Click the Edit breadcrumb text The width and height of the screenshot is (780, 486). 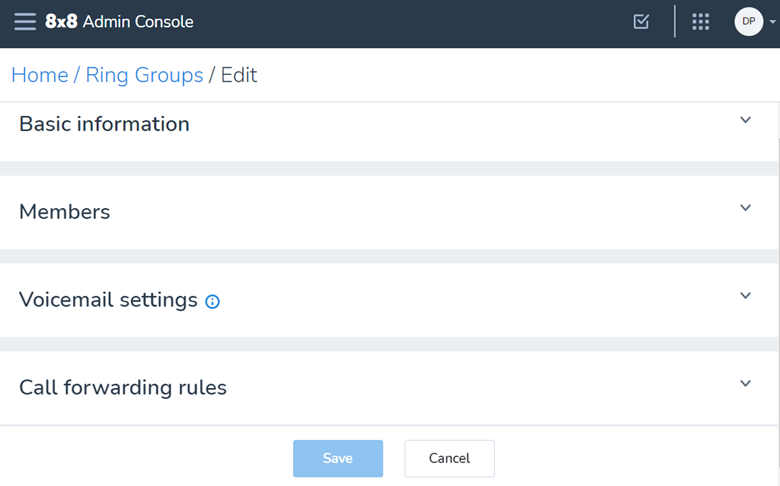pos(239,75)
